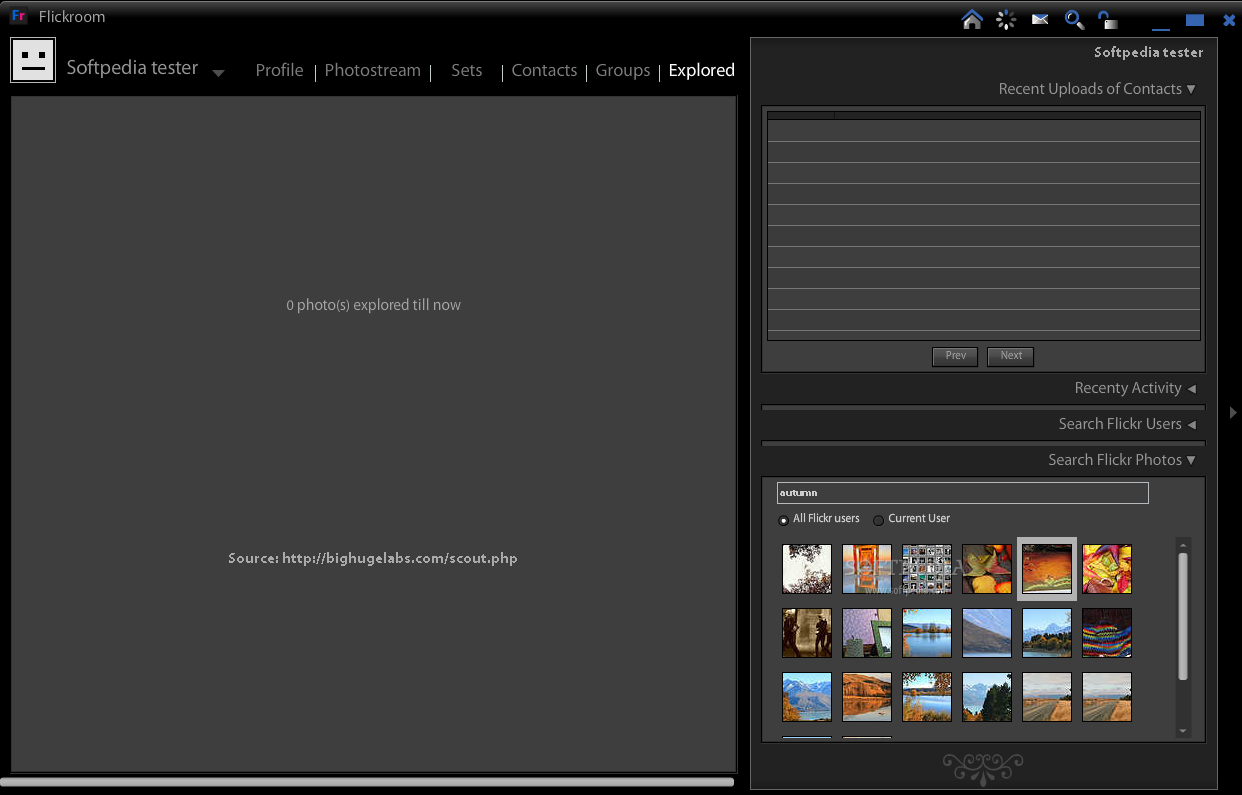The width and height of the screenshot is (1242, 795).
Task: Select the Explored tab
Action: coord(702,70)
